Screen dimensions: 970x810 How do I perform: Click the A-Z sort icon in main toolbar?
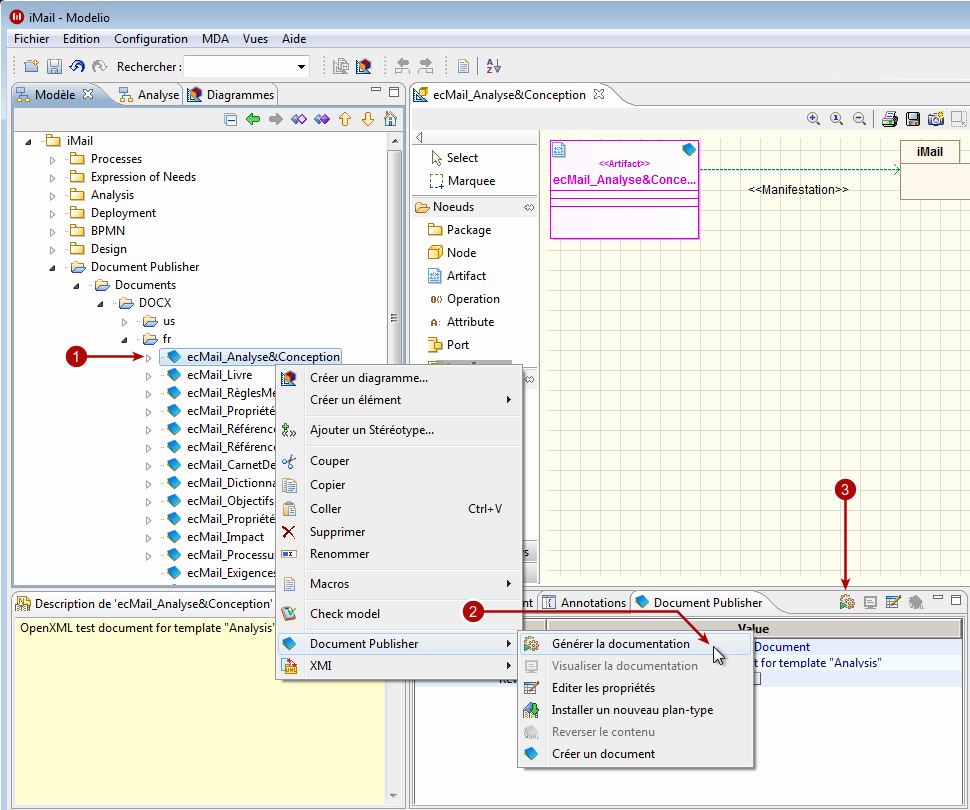493,66
